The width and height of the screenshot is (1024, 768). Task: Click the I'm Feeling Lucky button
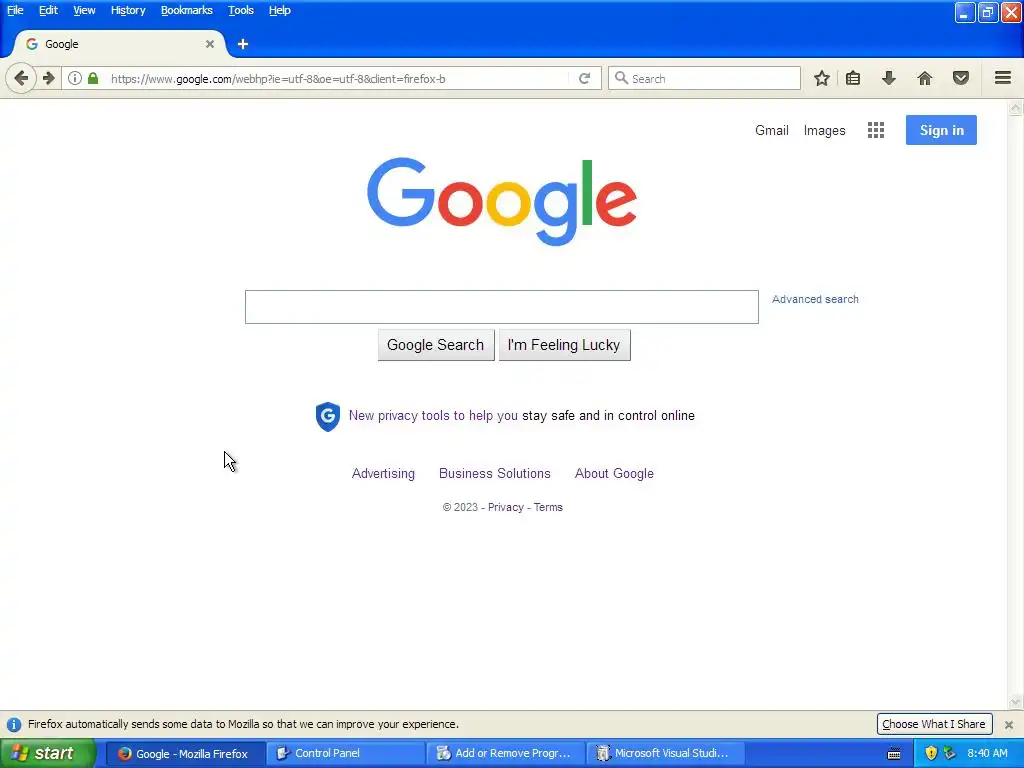564,345
